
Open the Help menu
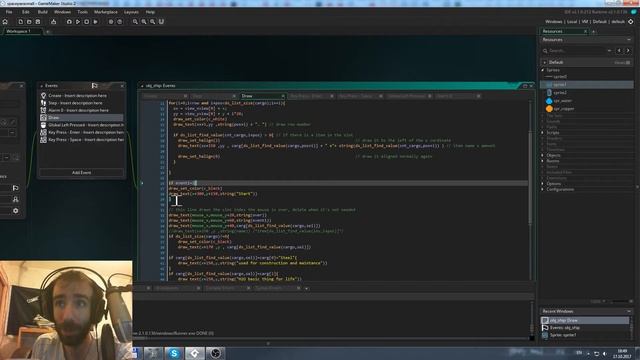tap(150, 12)
